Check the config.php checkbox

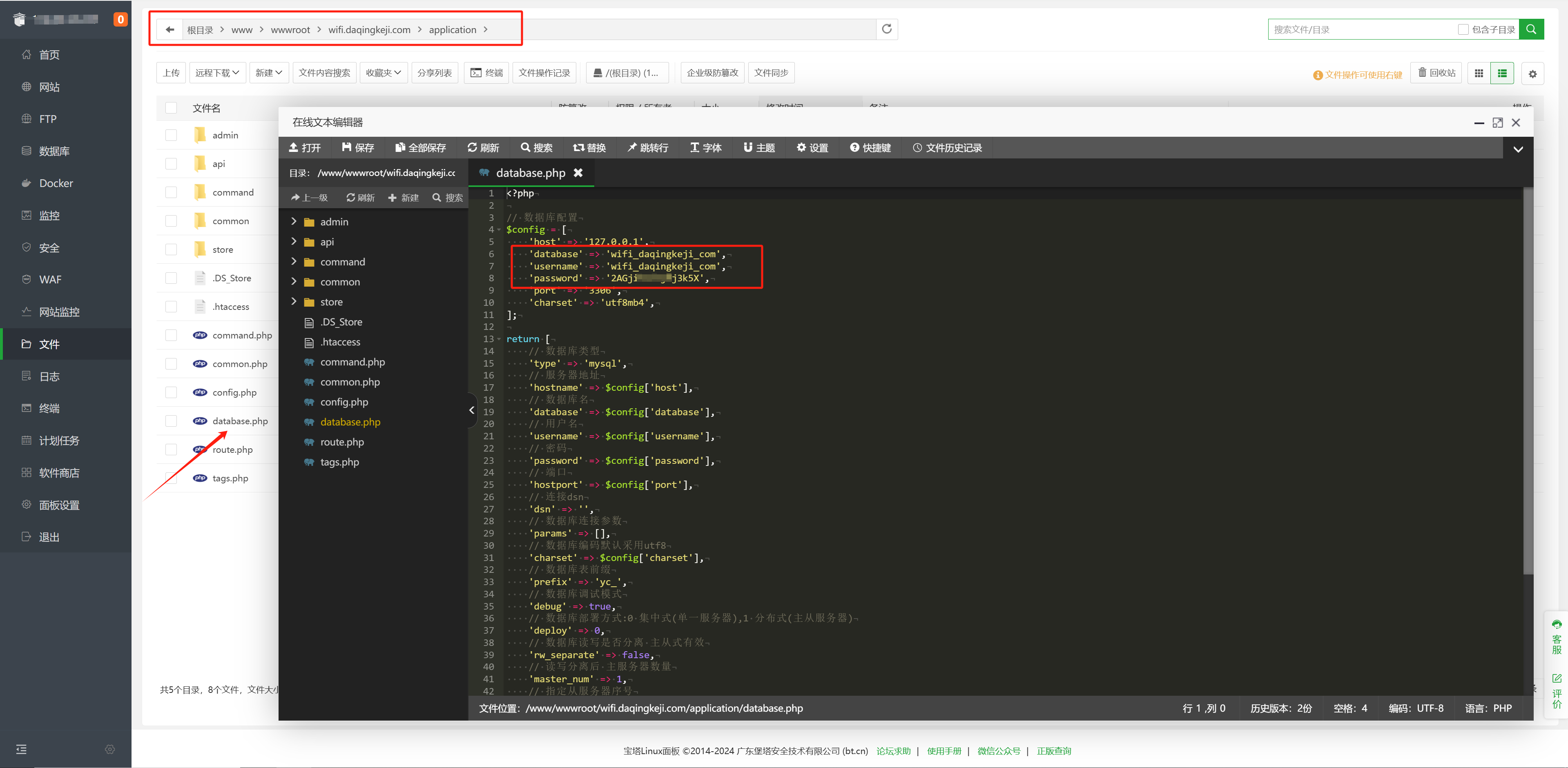tap(171, 392)
